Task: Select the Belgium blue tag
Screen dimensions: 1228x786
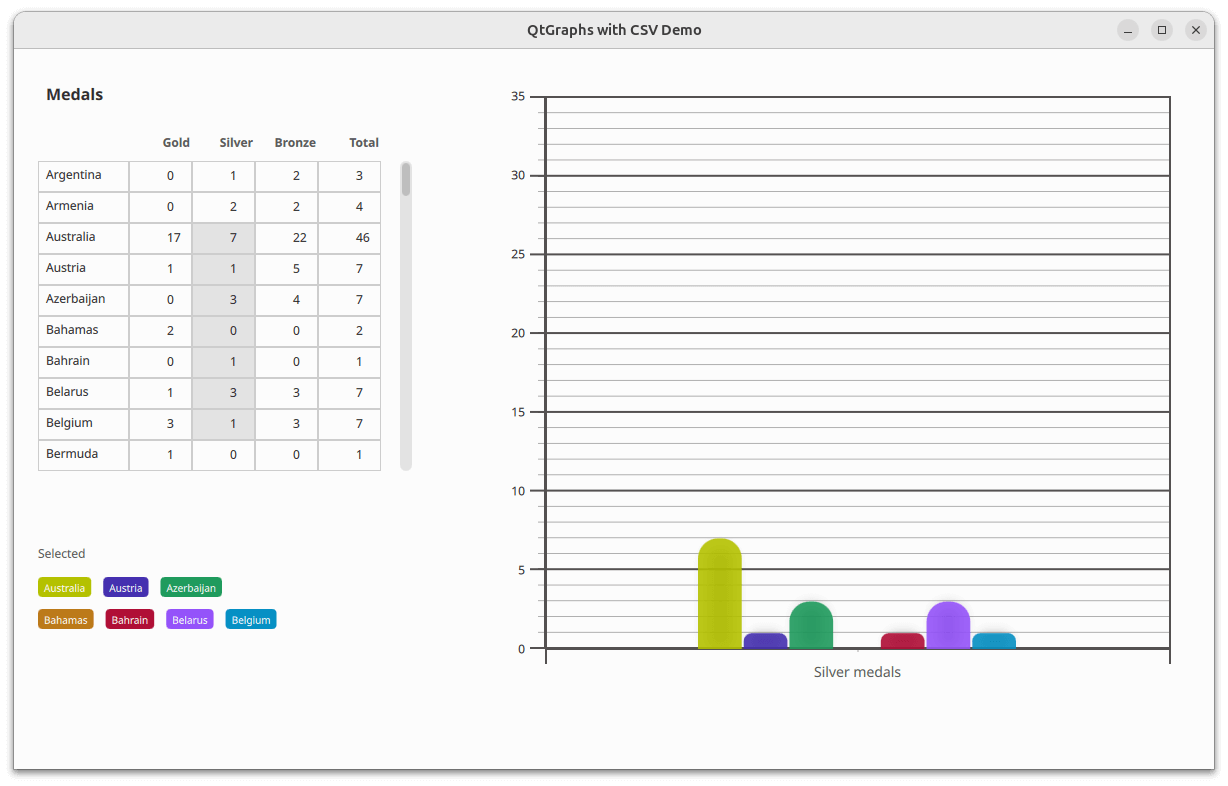Action: (x=251, y=620)
